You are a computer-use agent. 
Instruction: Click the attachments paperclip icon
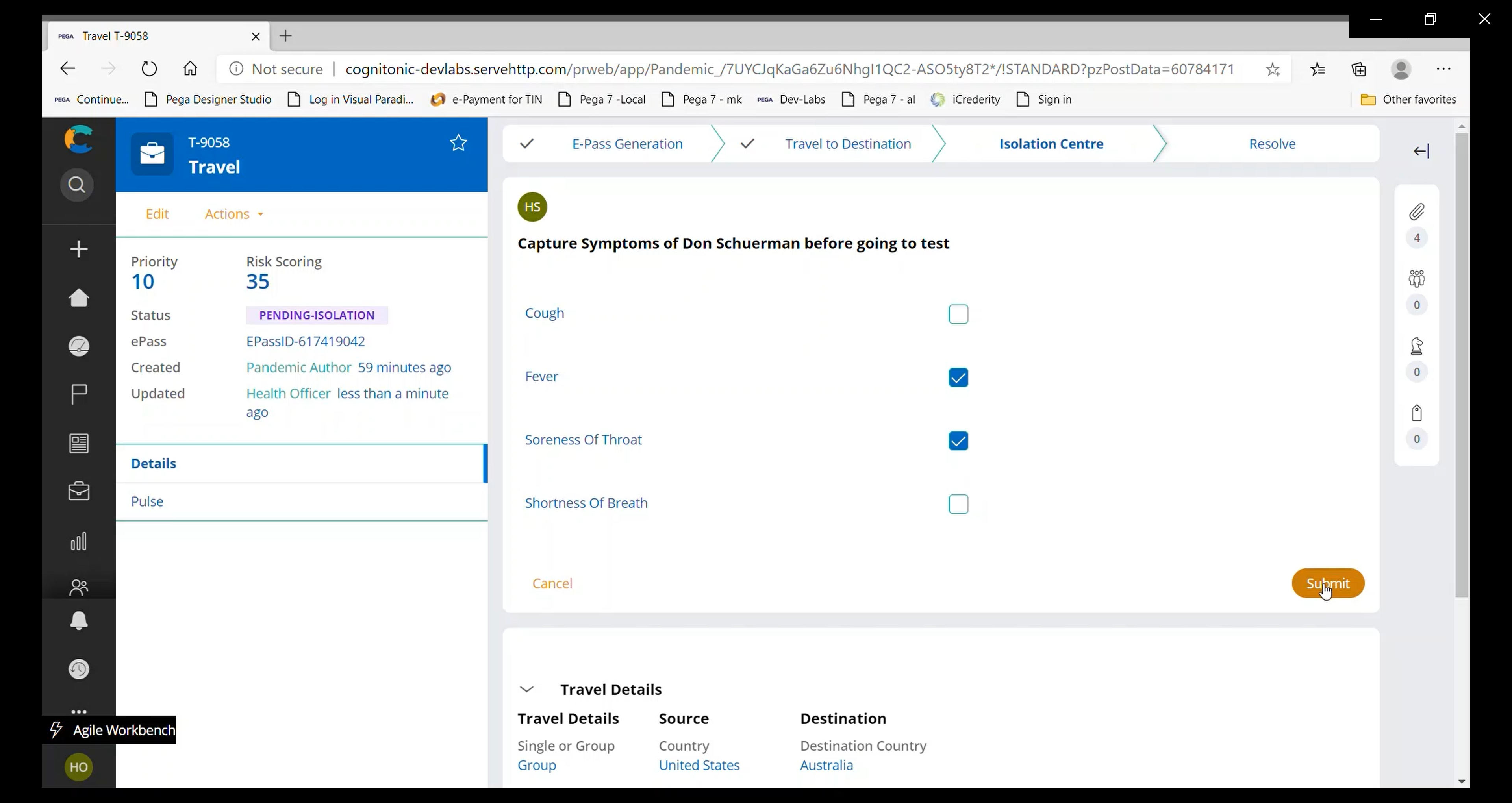(1416, 212)
